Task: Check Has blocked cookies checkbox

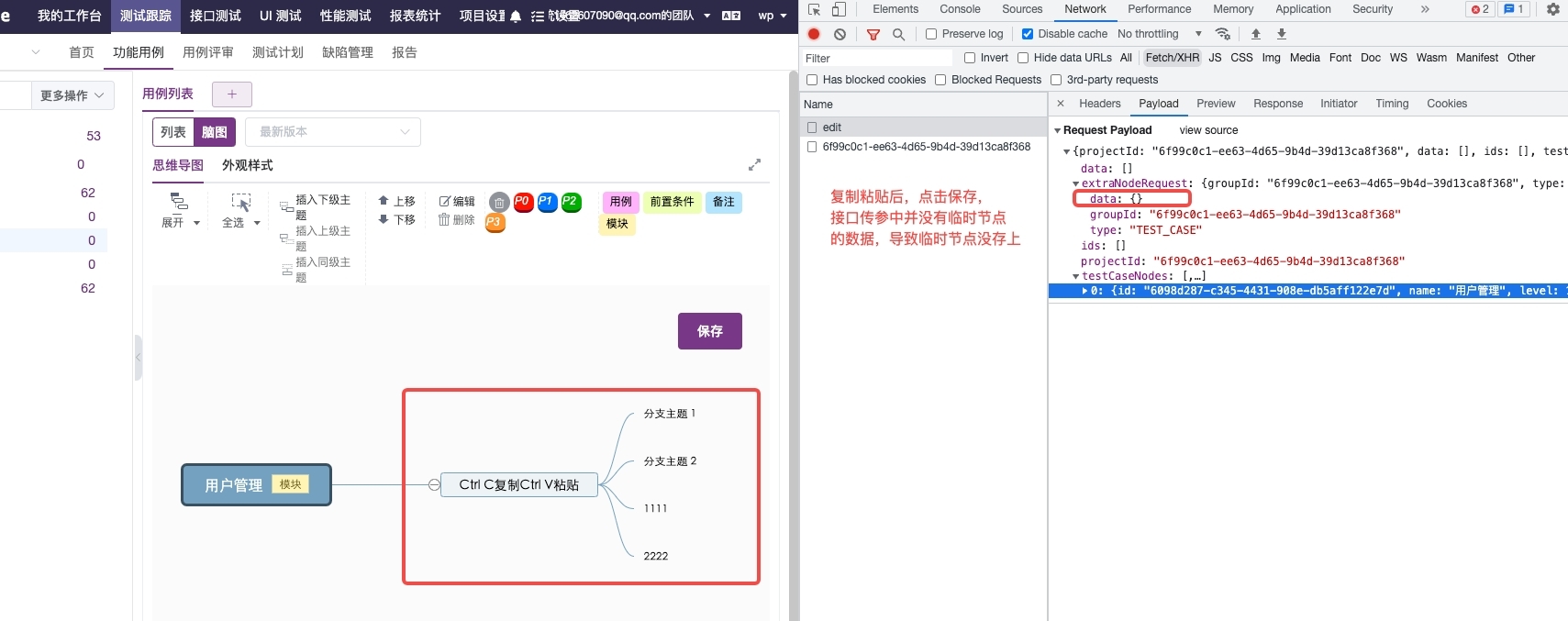Action: point(812,80)
